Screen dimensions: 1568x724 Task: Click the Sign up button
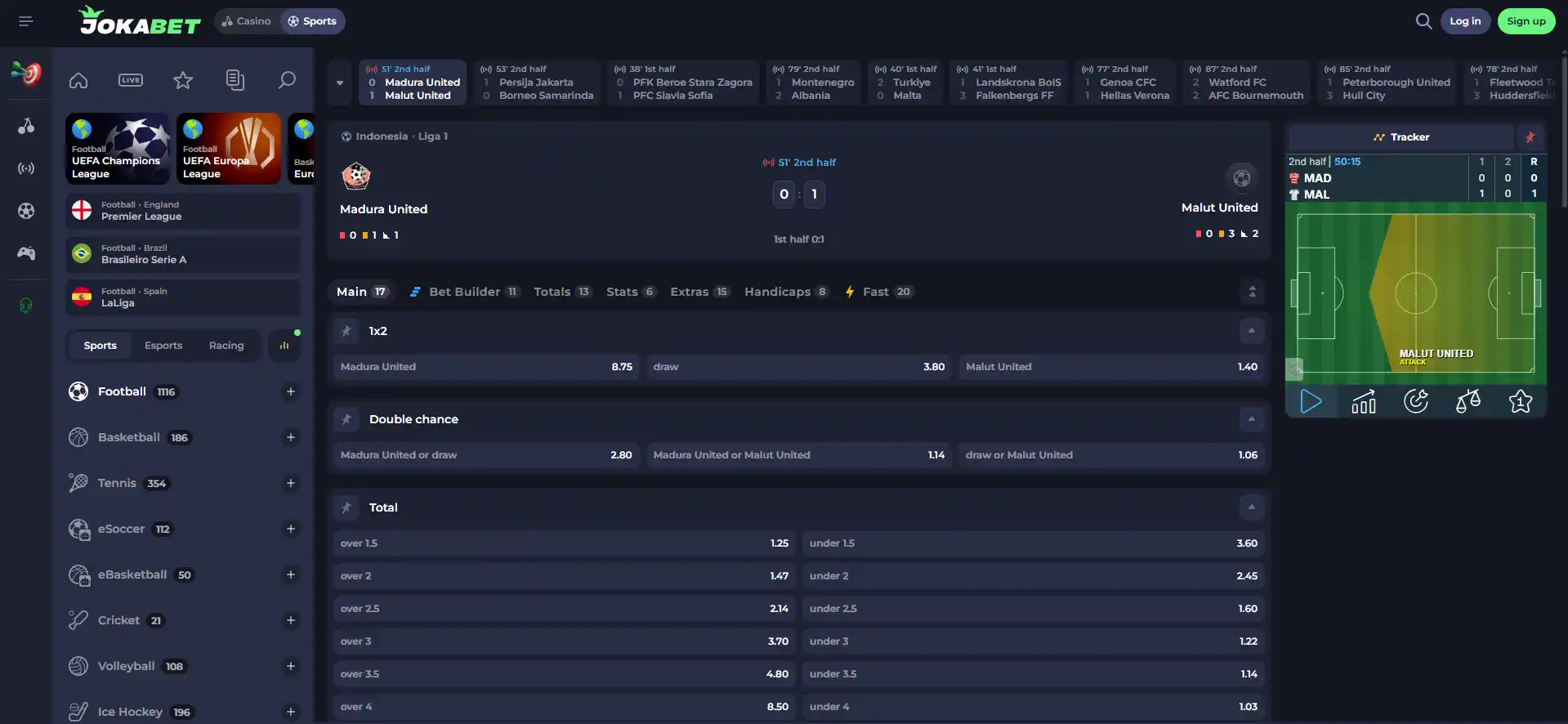click(1526, 21)
